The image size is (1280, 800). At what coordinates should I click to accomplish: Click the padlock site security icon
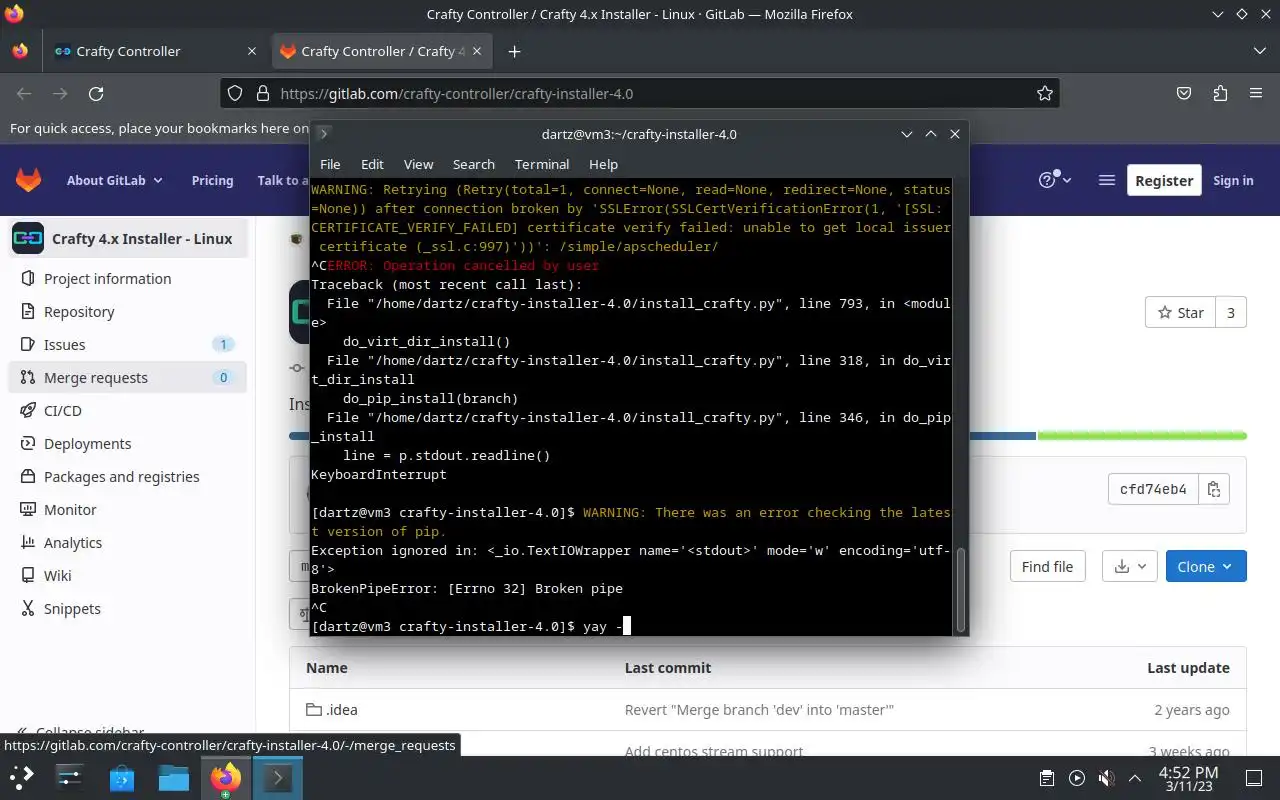pos(263,93)
